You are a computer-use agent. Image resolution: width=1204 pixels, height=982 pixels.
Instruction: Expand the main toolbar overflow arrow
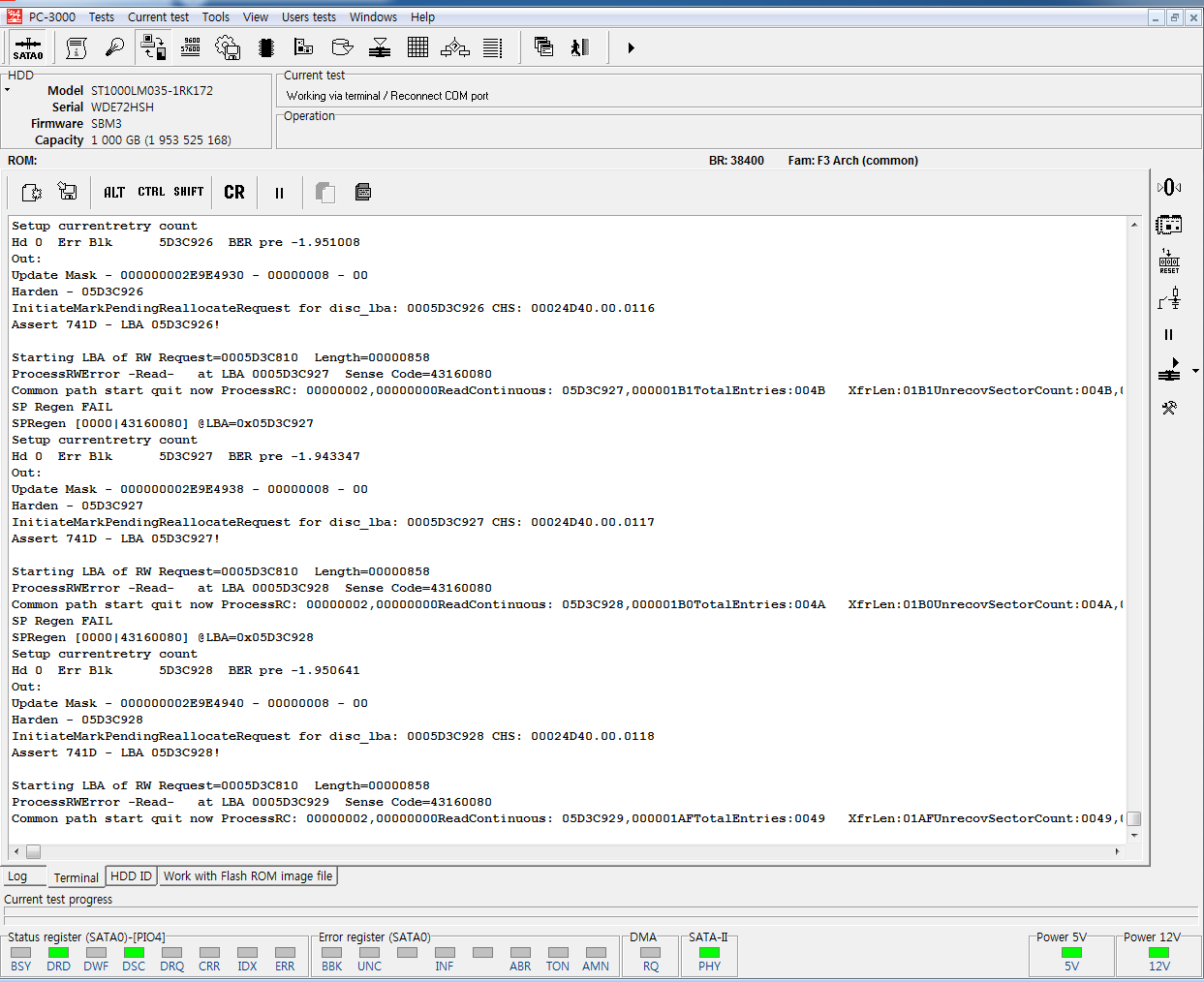tap(631, 47)
